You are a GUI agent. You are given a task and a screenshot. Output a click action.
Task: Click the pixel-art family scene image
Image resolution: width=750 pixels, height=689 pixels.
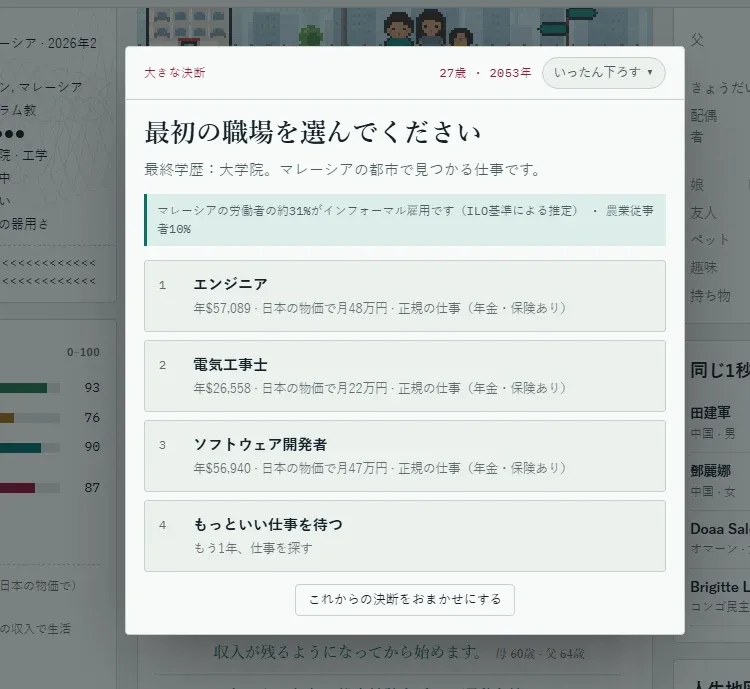[395, 27]
